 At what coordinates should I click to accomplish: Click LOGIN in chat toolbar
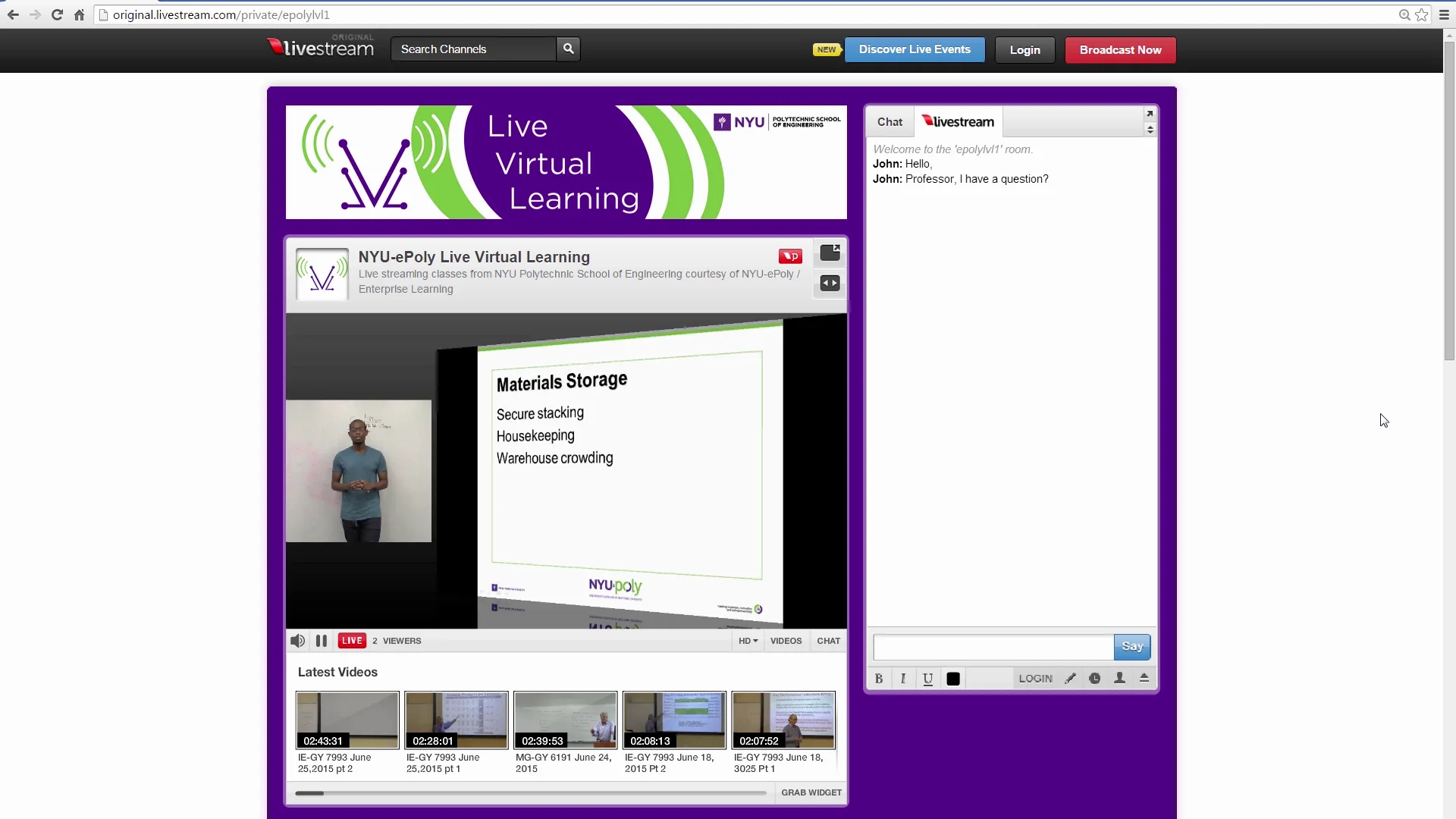(1036, 679)
